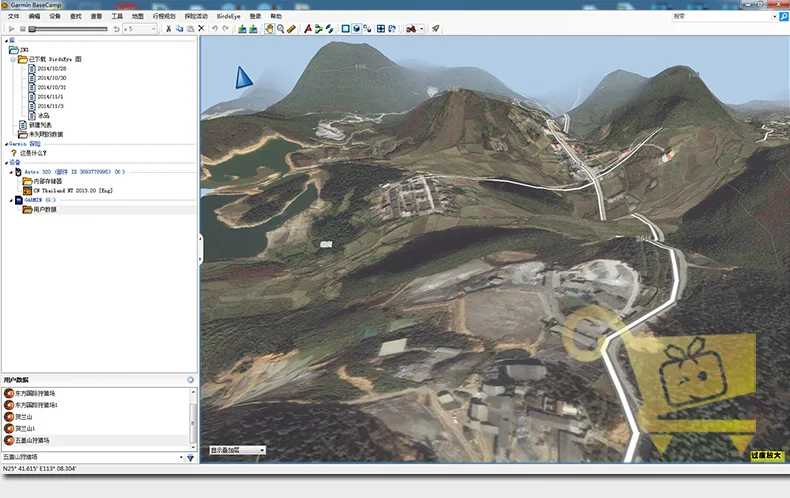790x498 pixels.
Task: Open the 文件 menu
Action: (x=14, y=16)
